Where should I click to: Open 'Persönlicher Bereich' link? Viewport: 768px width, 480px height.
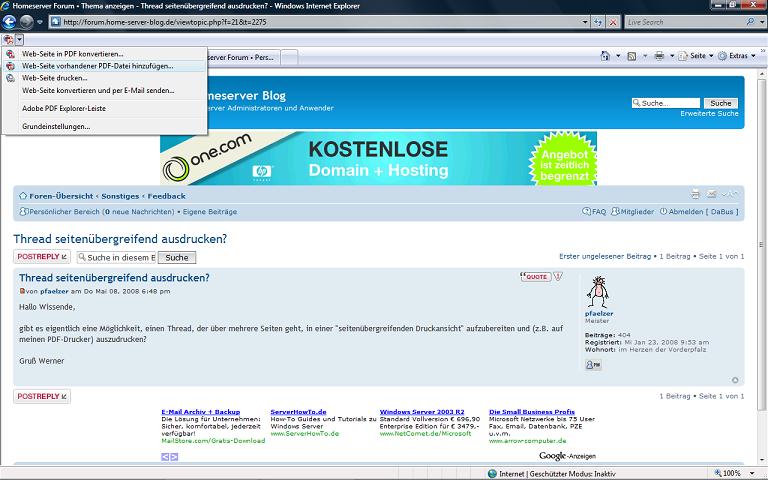[65, 212]
